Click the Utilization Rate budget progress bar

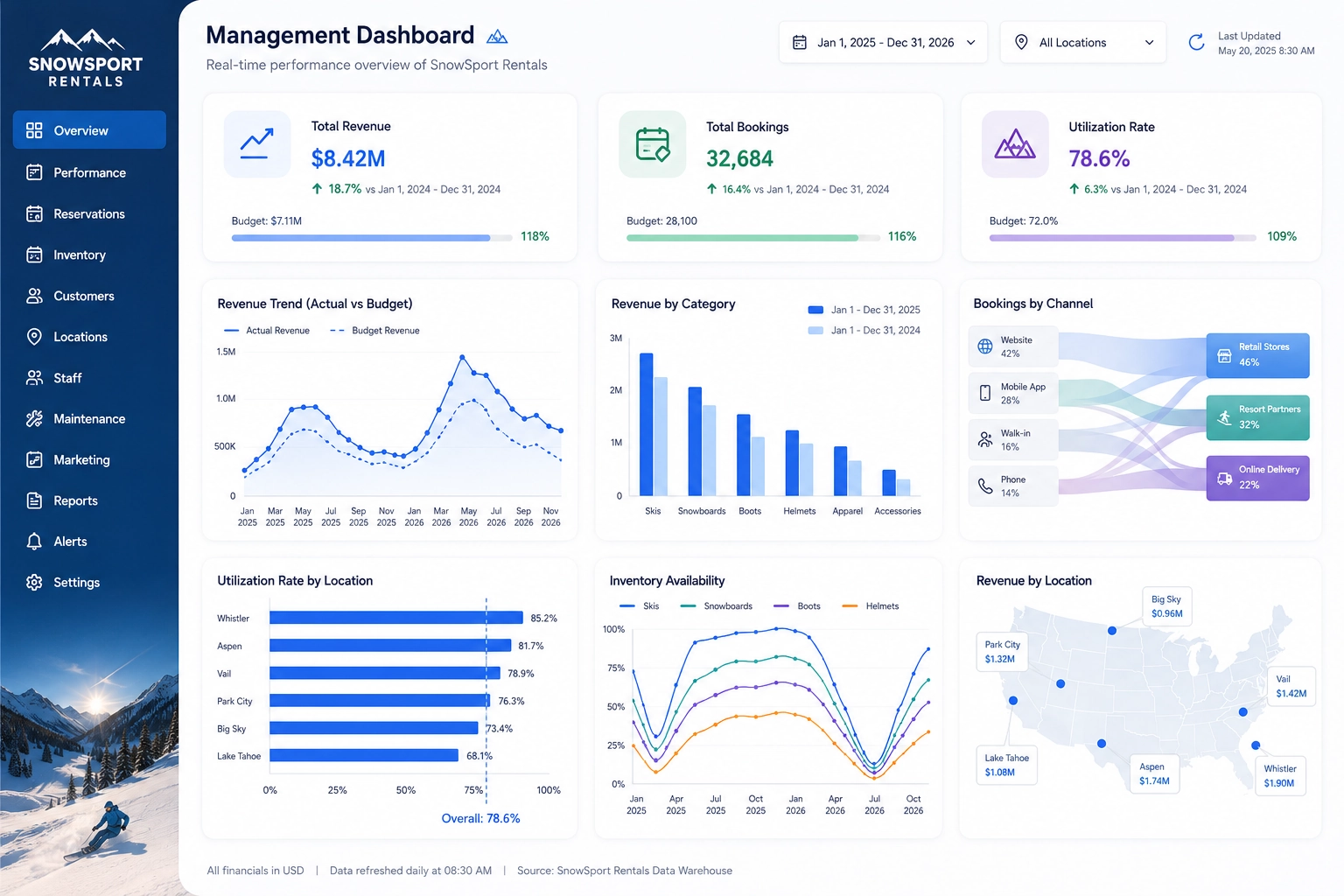coord(1123,237)
